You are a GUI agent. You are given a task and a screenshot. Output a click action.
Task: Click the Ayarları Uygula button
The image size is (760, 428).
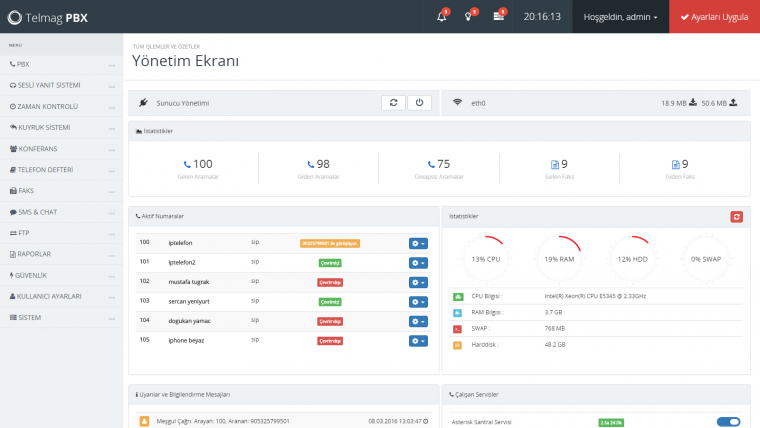[714, 17]
